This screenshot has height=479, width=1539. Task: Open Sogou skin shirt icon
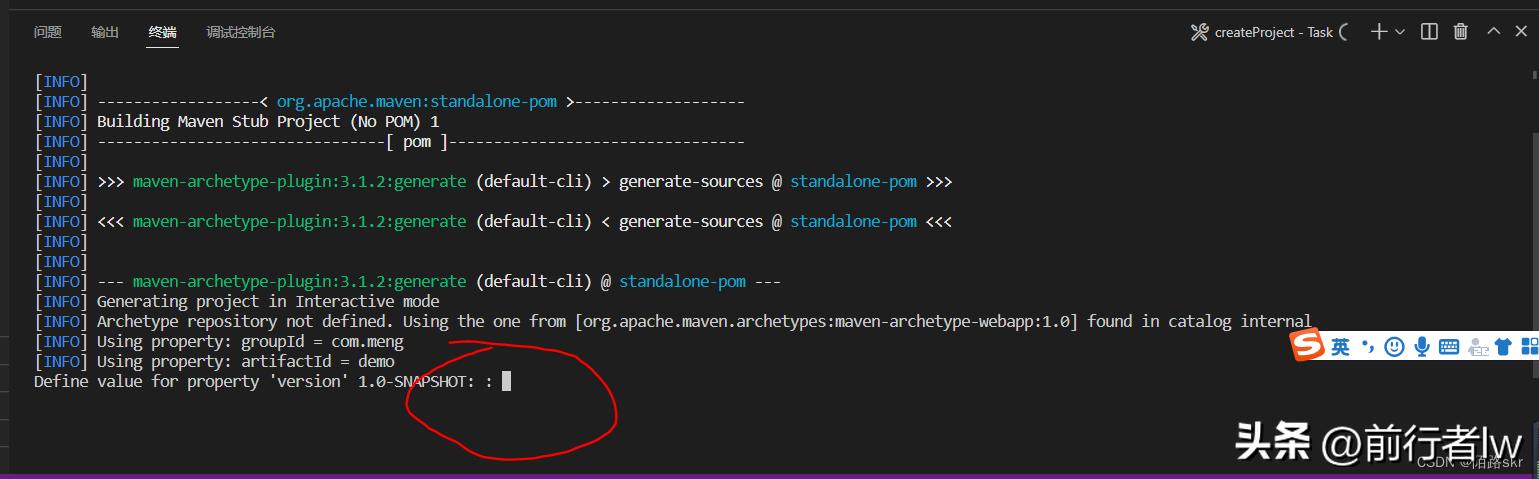click(x=1503, y=347)
